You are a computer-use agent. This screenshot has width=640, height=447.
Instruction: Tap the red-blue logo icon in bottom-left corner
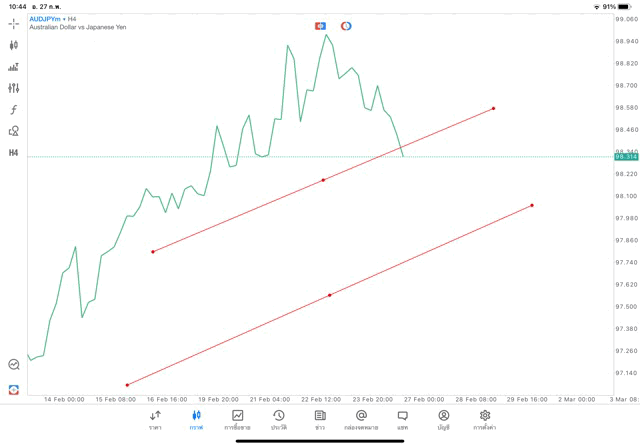point(14,389)
